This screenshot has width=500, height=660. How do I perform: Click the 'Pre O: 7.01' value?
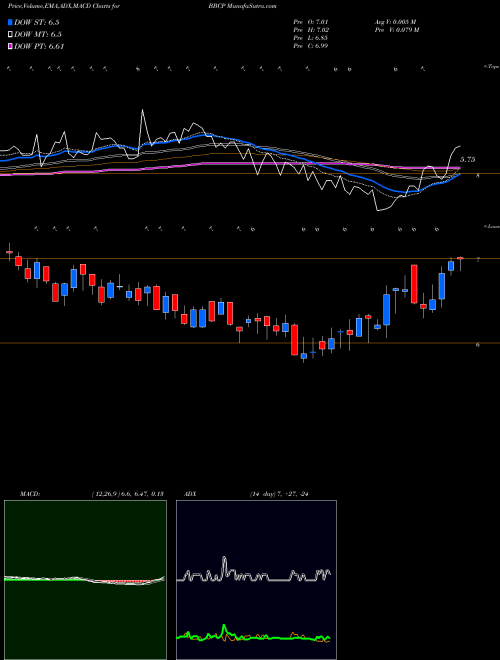point(311,22)
